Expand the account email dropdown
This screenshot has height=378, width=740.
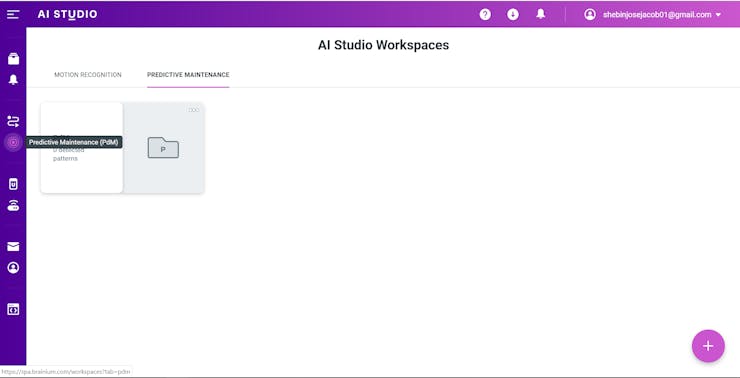pyautogui.click(x=718, y=15)
